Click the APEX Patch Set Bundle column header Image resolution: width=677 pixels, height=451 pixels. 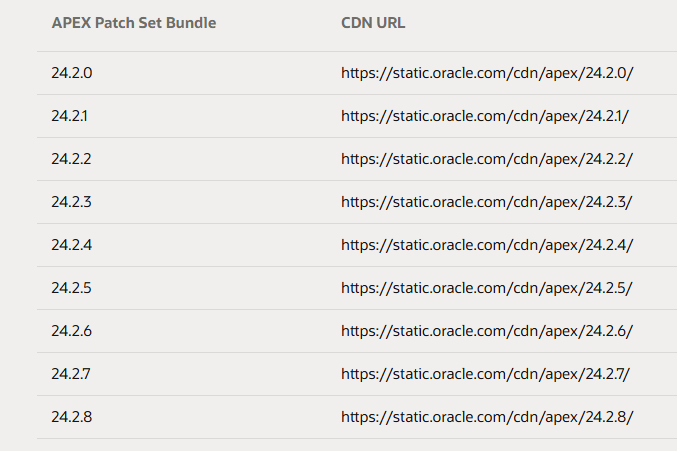tap(134, 23)
